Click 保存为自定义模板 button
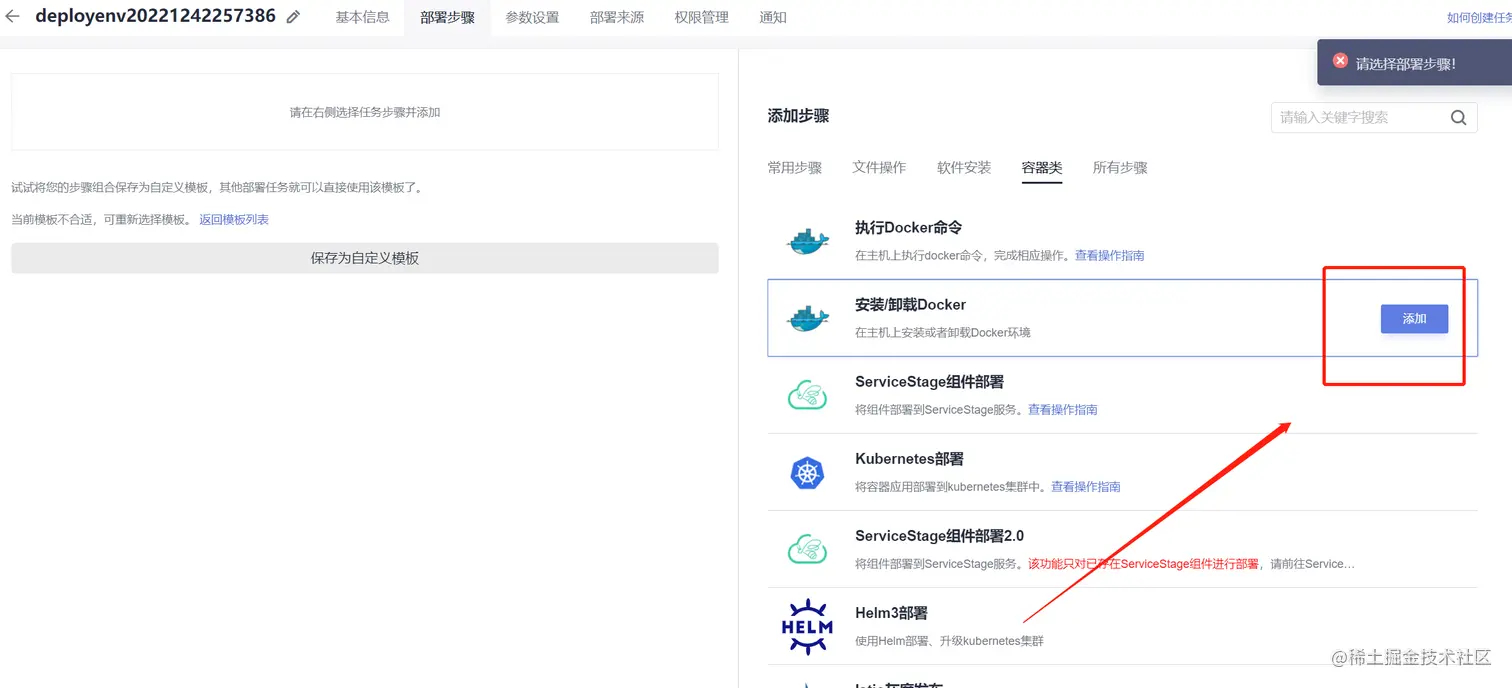This screenshot has height=688, width=1512. 365,258
